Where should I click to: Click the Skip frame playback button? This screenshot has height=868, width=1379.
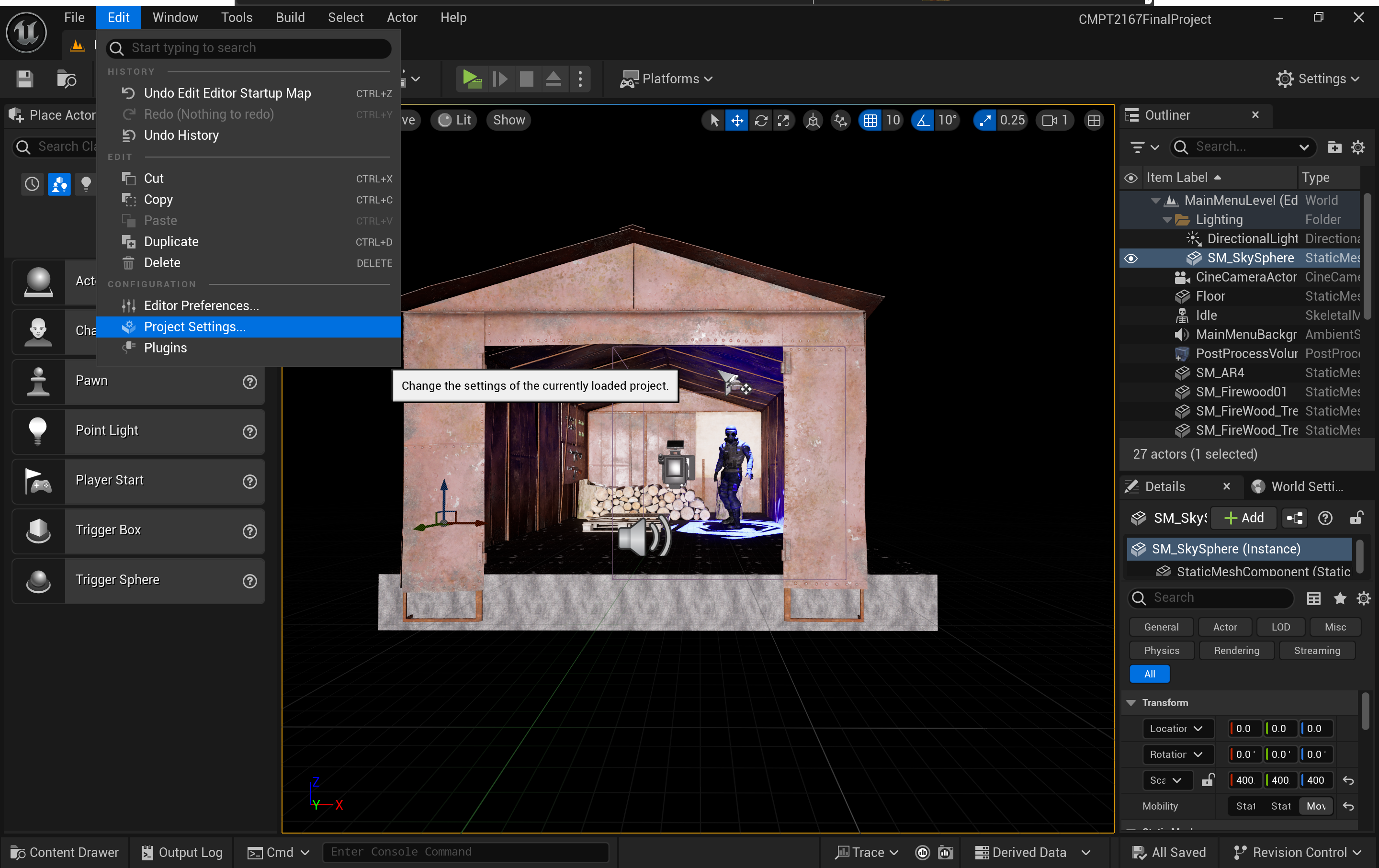point(500,79)
